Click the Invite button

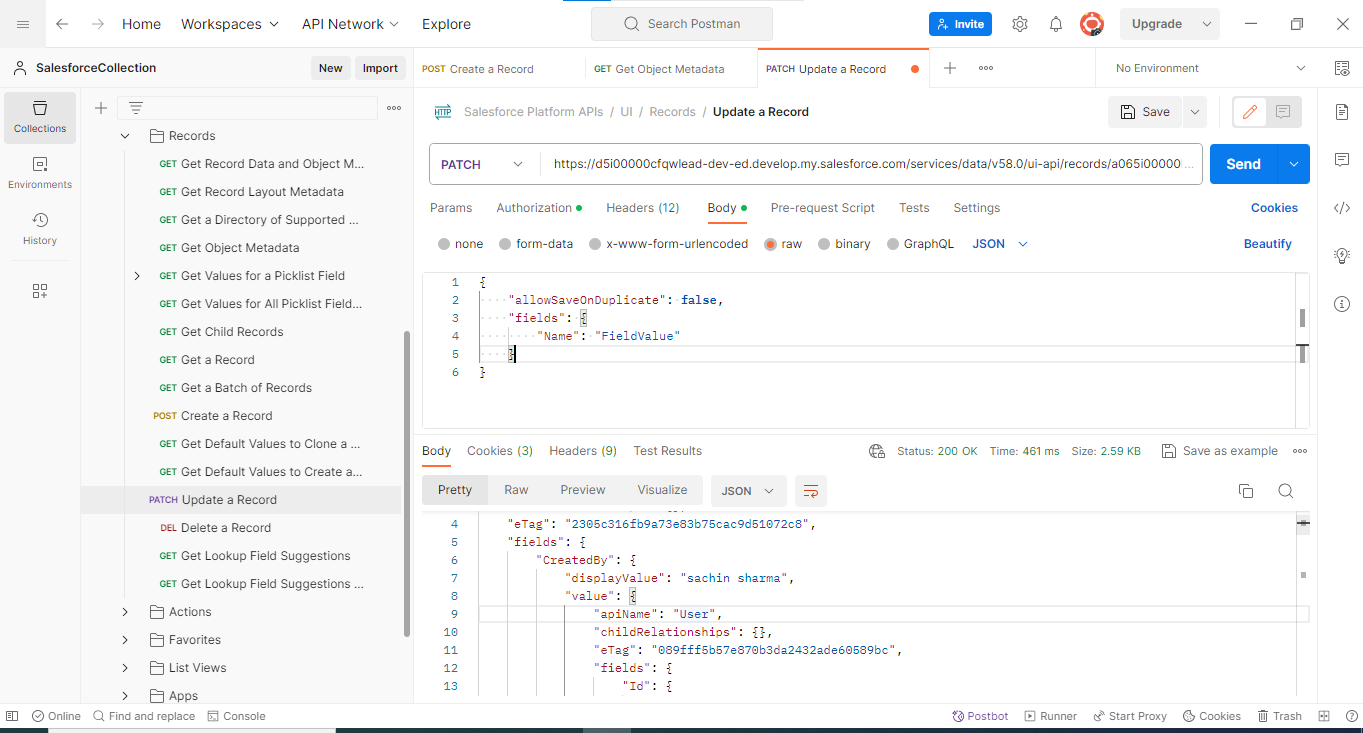click(960, 24)
